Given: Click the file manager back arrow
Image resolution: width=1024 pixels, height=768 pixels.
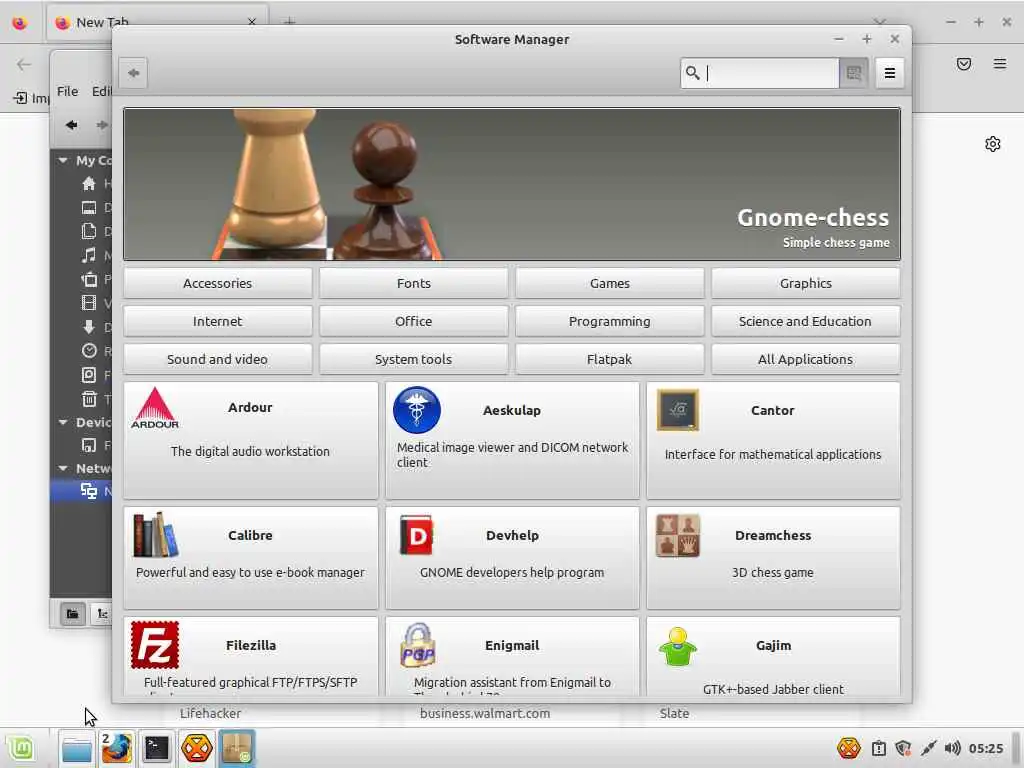Looking at the screenshot, I should coord(71,125).
